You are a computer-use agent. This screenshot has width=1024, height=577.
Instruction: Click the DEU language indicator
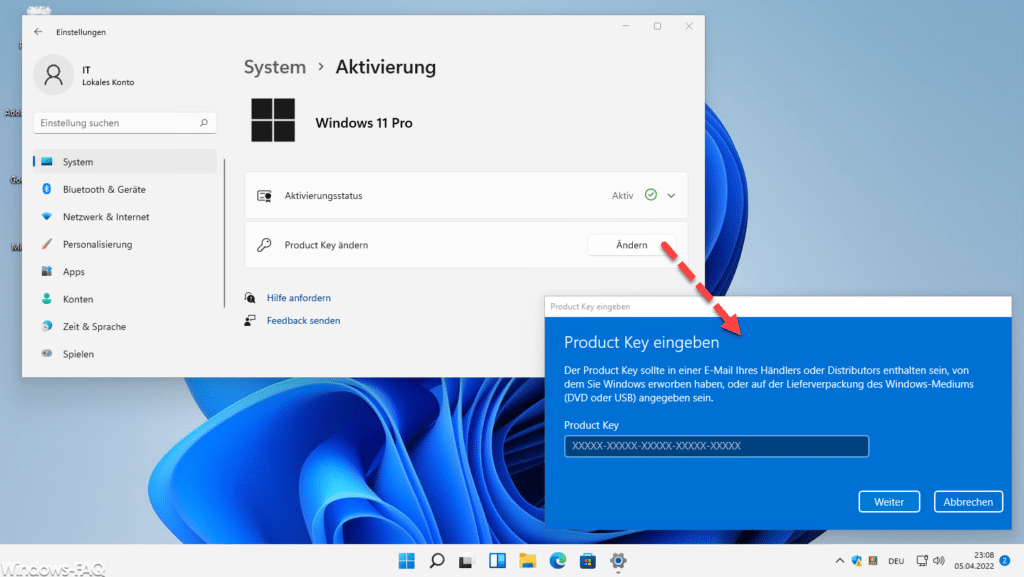[x=896, y=561]
